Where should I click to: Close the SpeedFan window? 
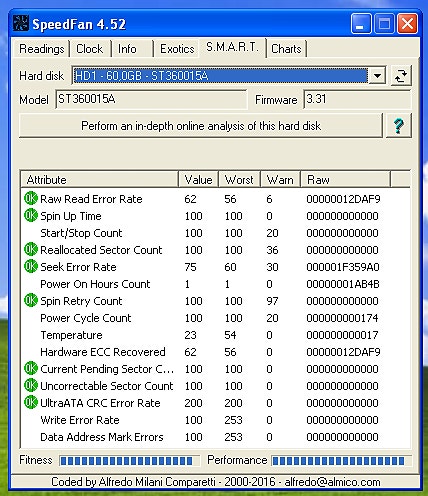tap(407, 24)
